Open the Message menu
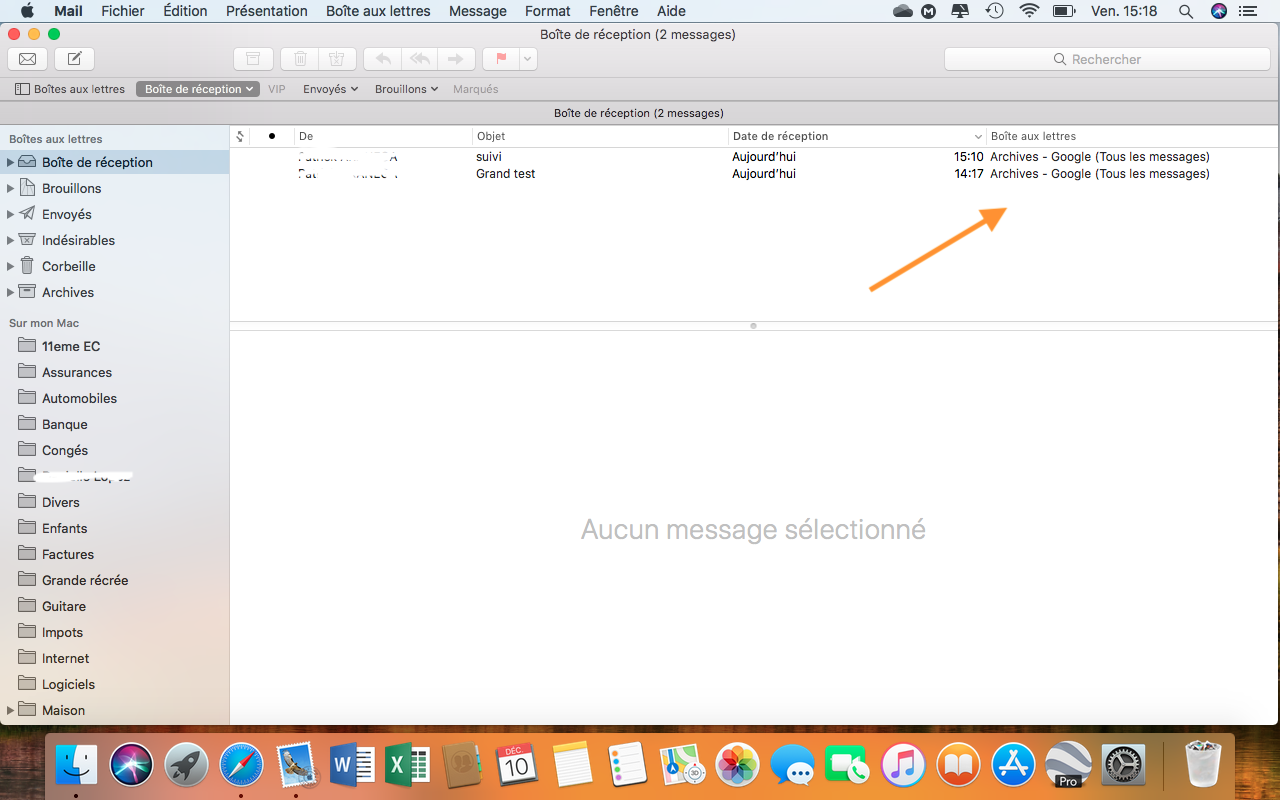Viewport: 1280px width, 800px height. [x=478, y=11]
